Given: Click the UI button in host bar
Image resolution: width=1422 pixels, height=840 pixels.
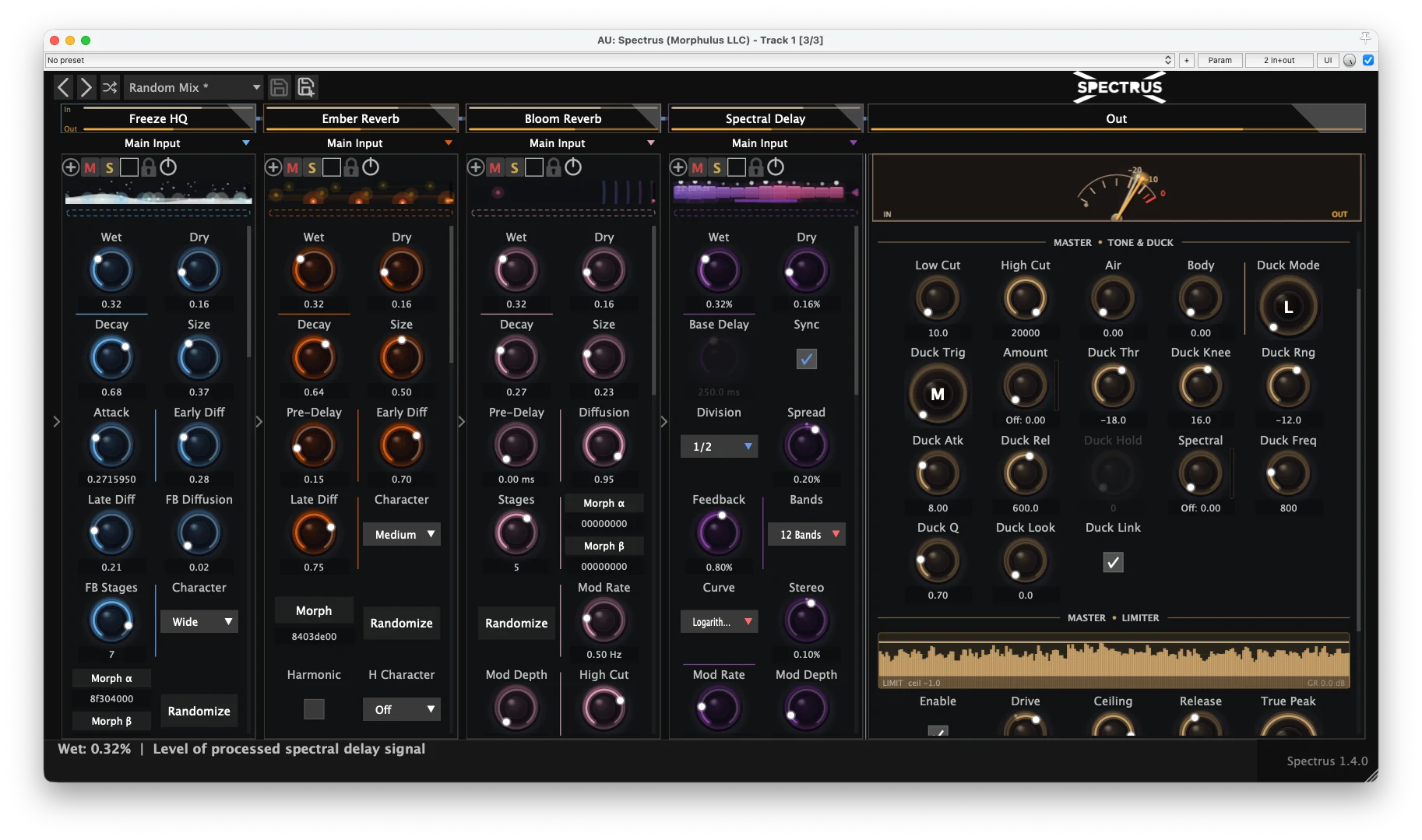Looking at the screenshot, I should [x=1328, y=60].
